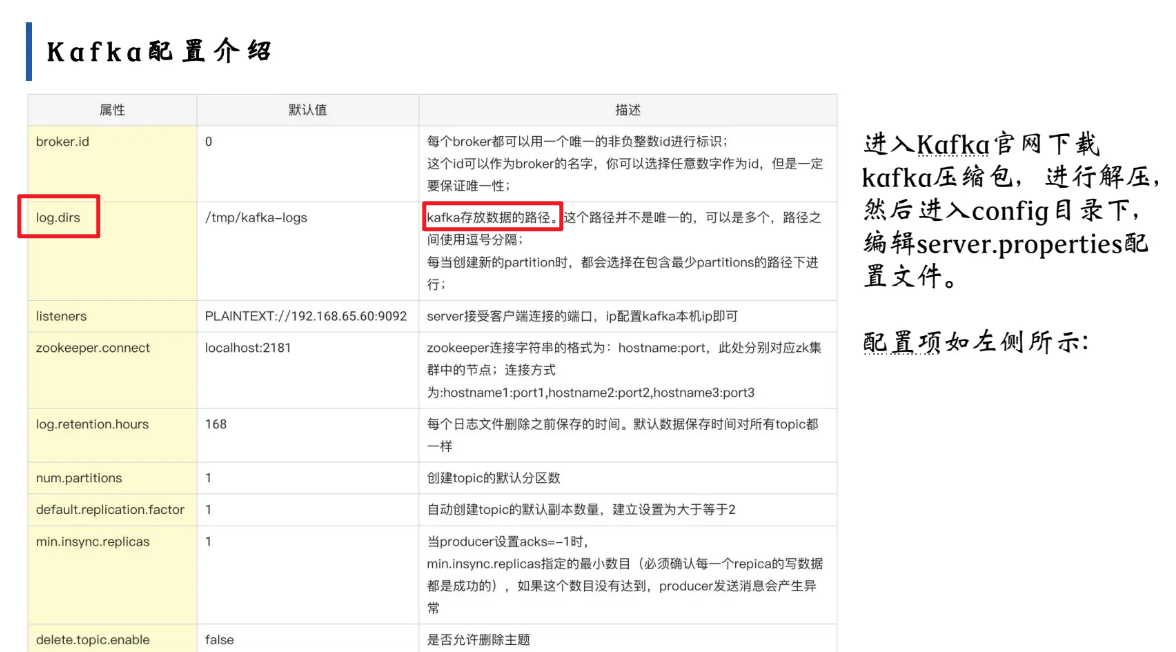Select the "default.replication.factor" property cell
Screen dimensions: 1176x652
pyautogui.click(x=112, y=509)
